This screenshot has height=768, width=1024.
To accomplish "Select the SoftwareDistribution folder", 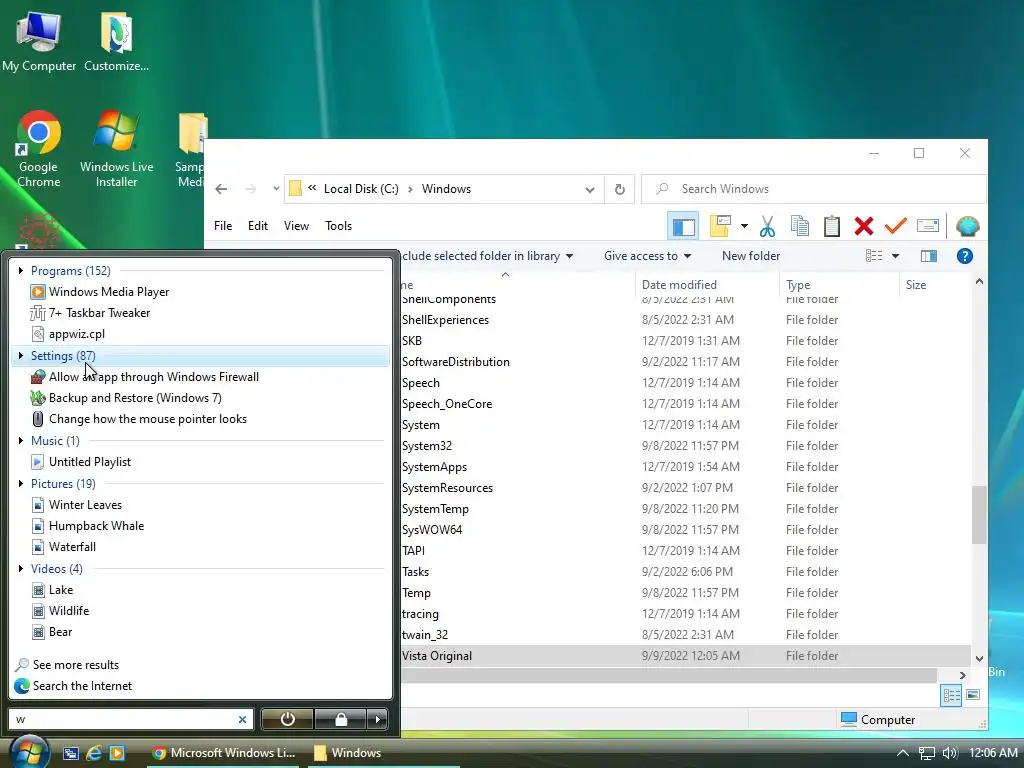I will click(686, 362).
